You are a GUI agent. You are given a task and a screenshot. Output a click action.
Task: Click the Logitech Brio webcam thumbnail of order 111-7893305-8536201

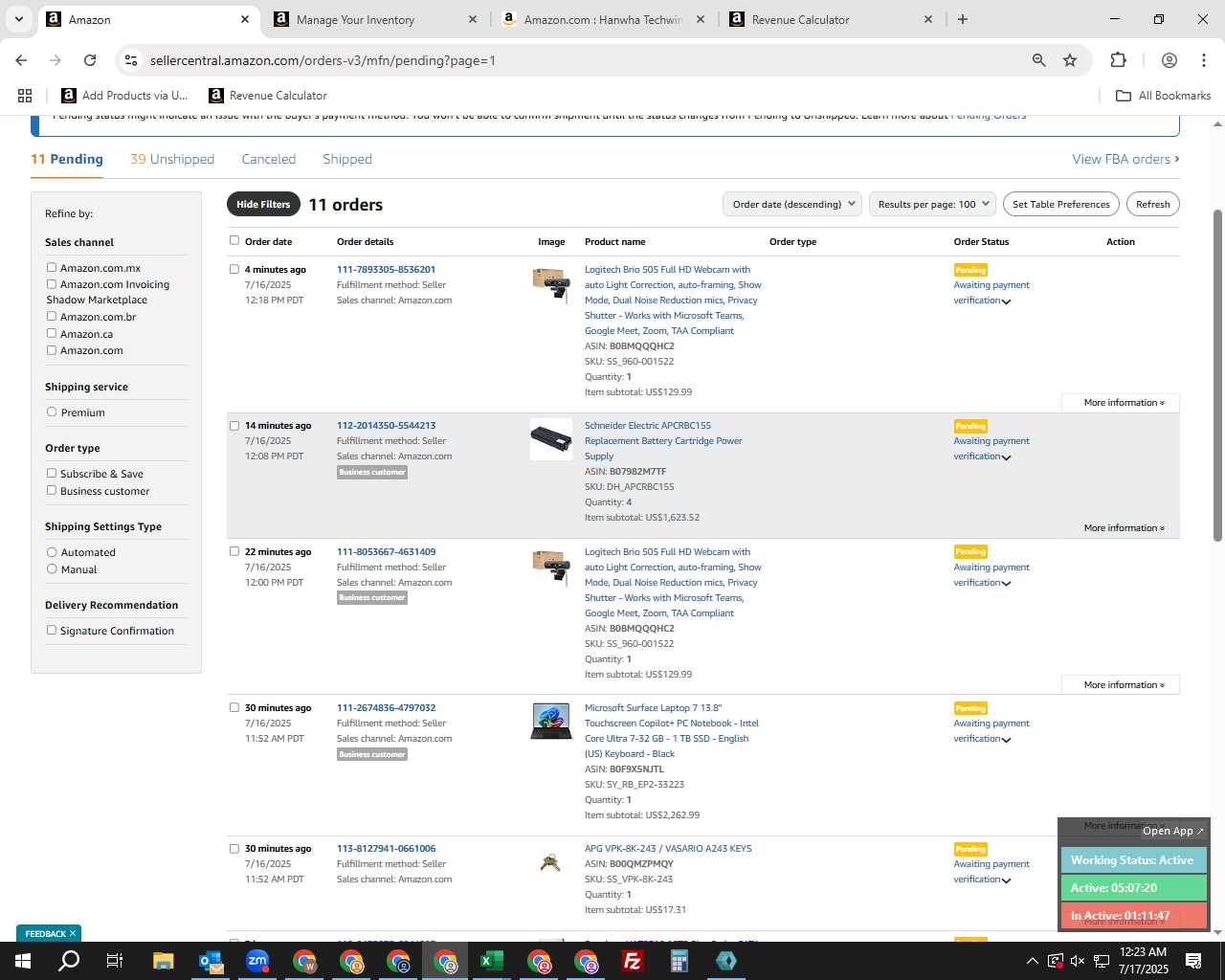pyautogui.click(x=551, y=285)
